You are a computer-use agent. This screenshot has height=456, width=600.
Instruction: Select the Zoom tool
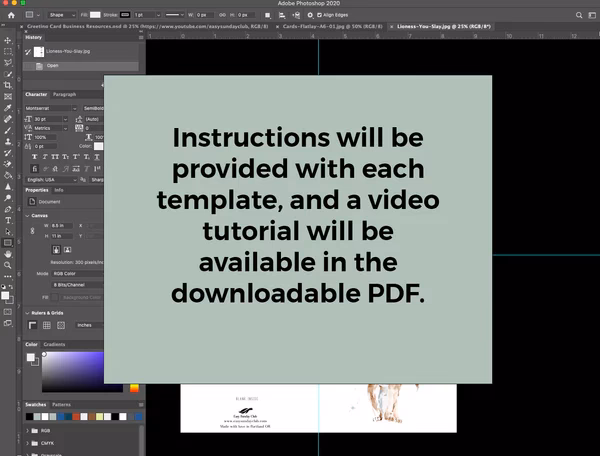click(8, 265)
